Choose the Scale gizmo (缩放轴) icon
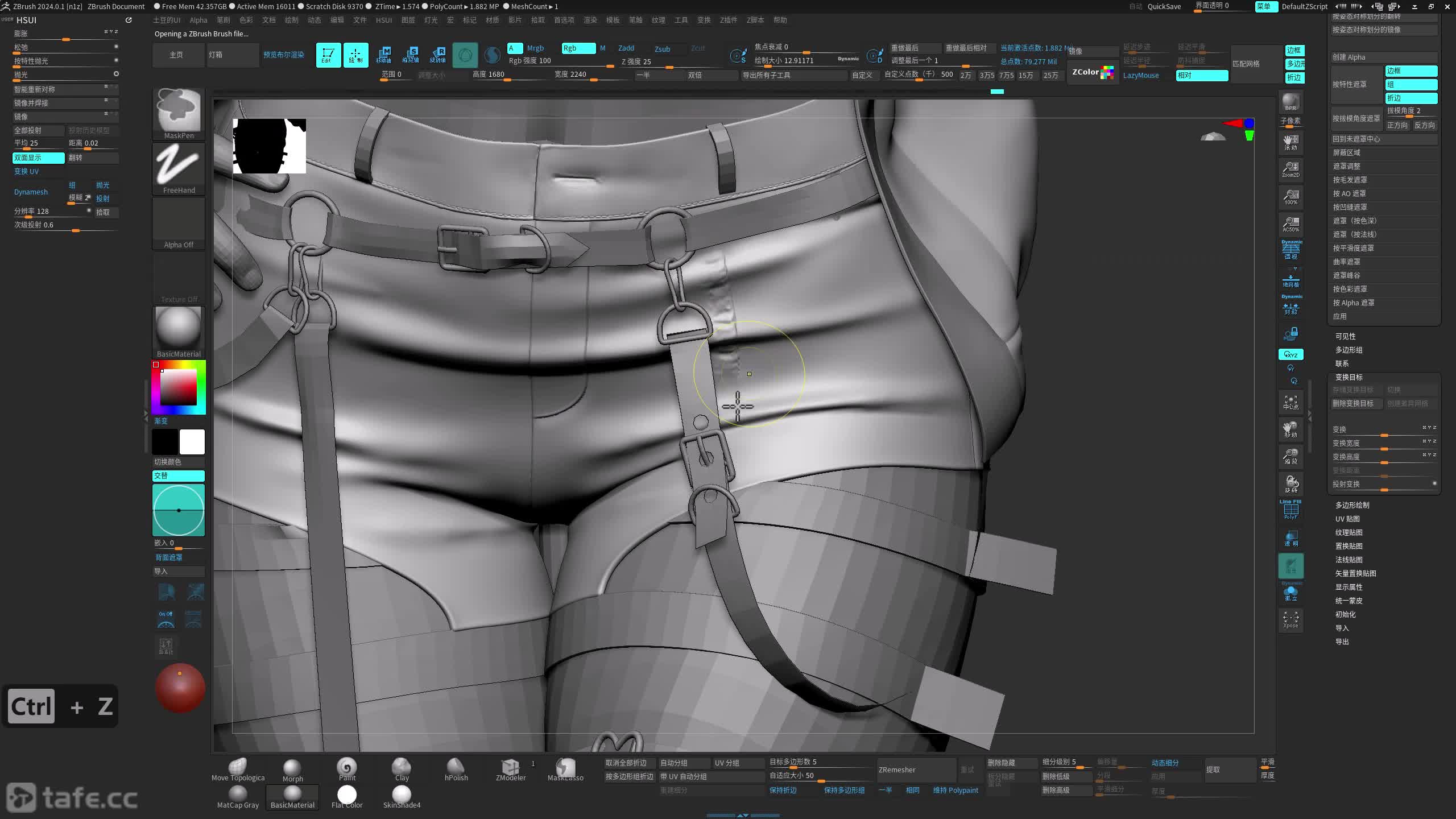1456x819 pixels. click(x=411, y=55)
